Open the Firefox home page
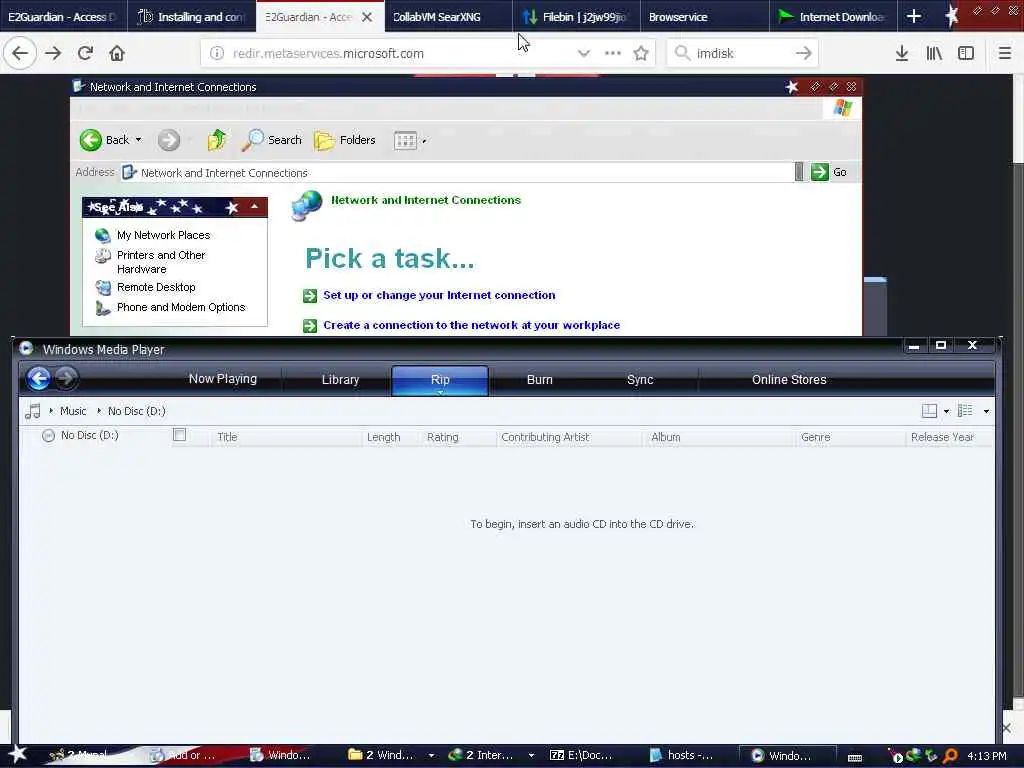The height and width of the screenshot is (768, 1024). (117, 54)
